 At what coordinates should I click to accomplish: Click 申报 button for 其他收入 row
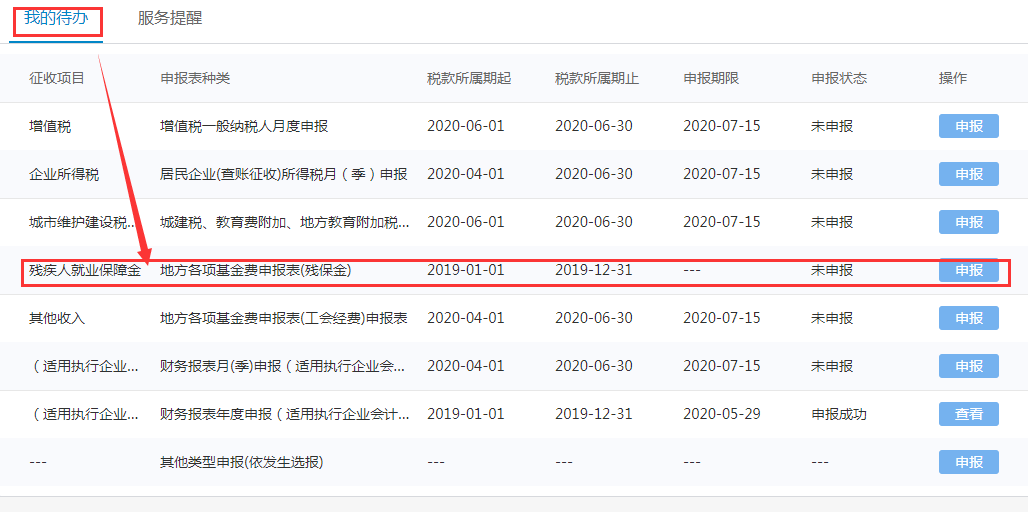click(968, 318)
